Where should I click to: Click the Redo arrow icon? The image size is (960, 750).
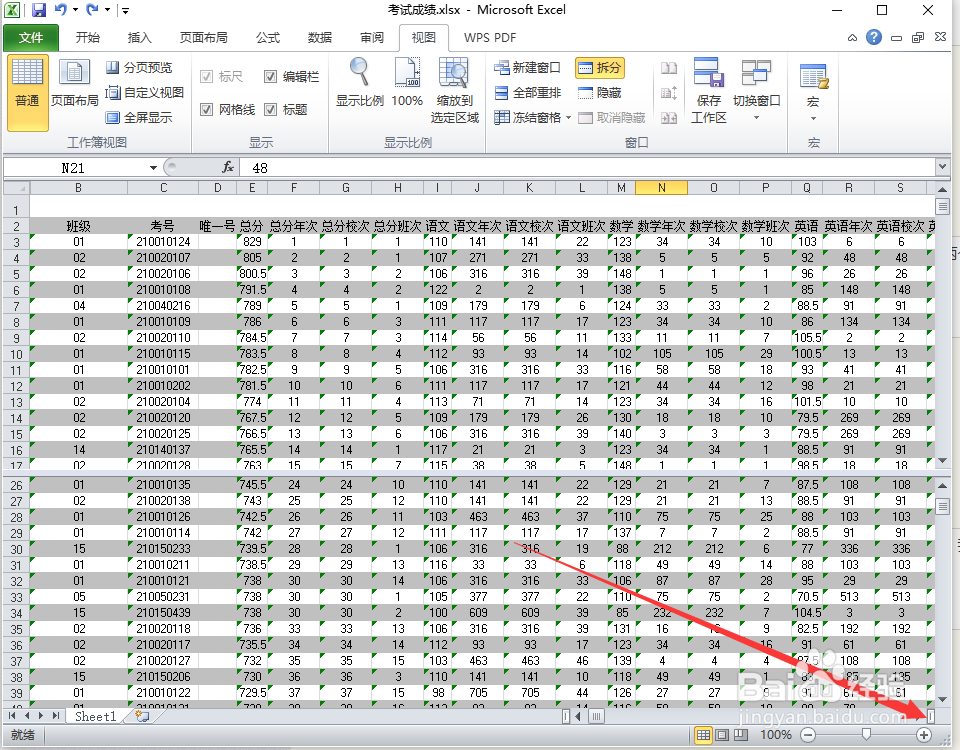[x=92, y=9]
